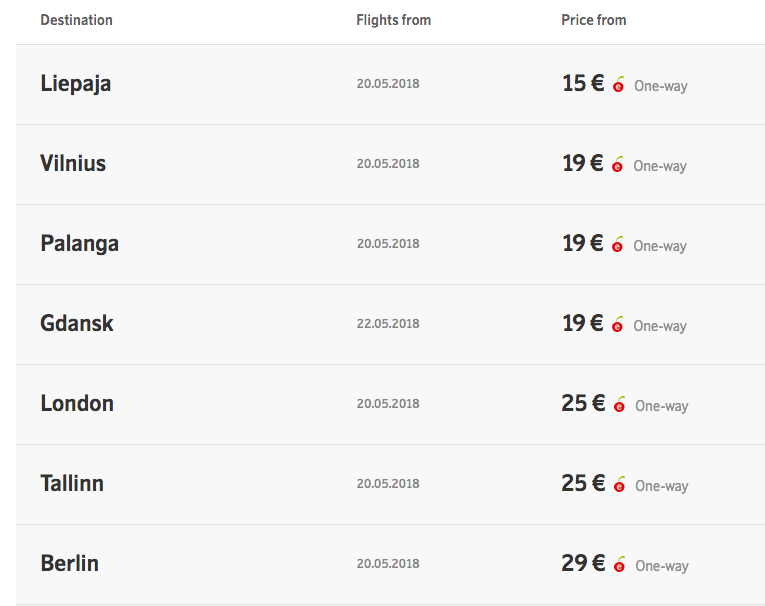Select the London destination

click(x=77, y=404)
